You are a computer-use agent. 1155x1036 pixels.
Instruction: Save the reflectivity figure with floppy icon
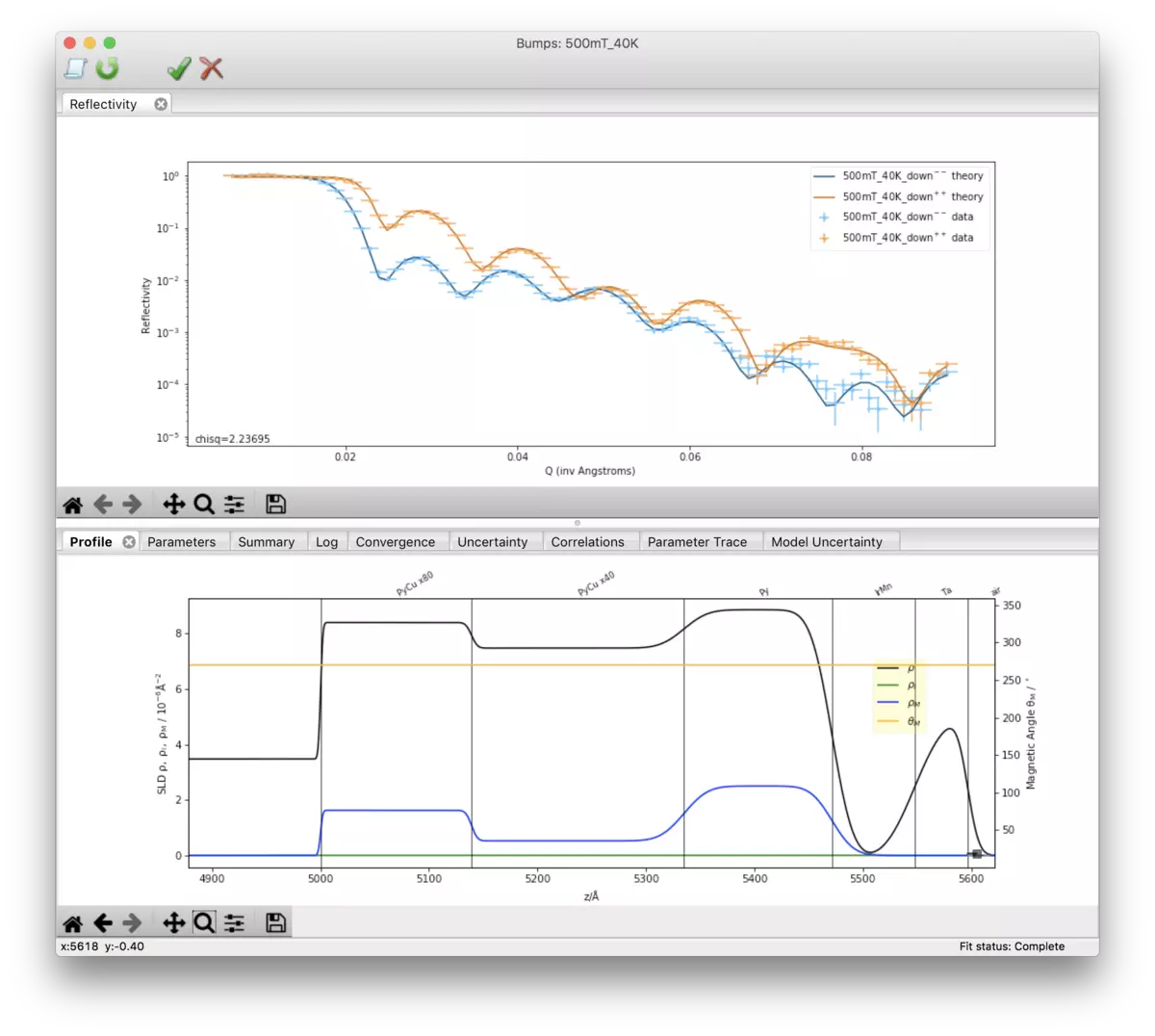point(275,504)
